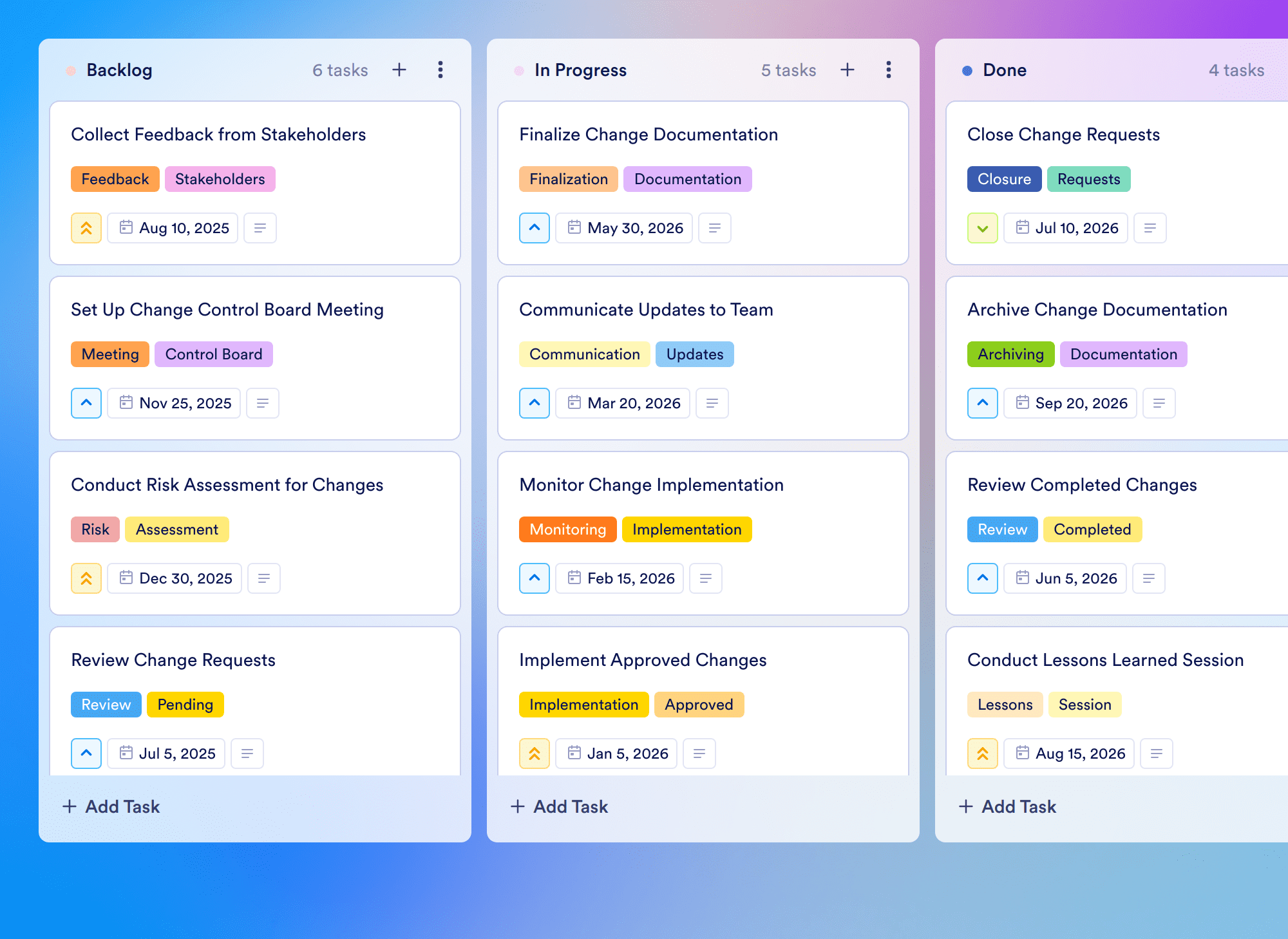Screen dimensions: 1288x939
Task: Open the Archive Change Documentation card title
Action: pos(1097,309)
